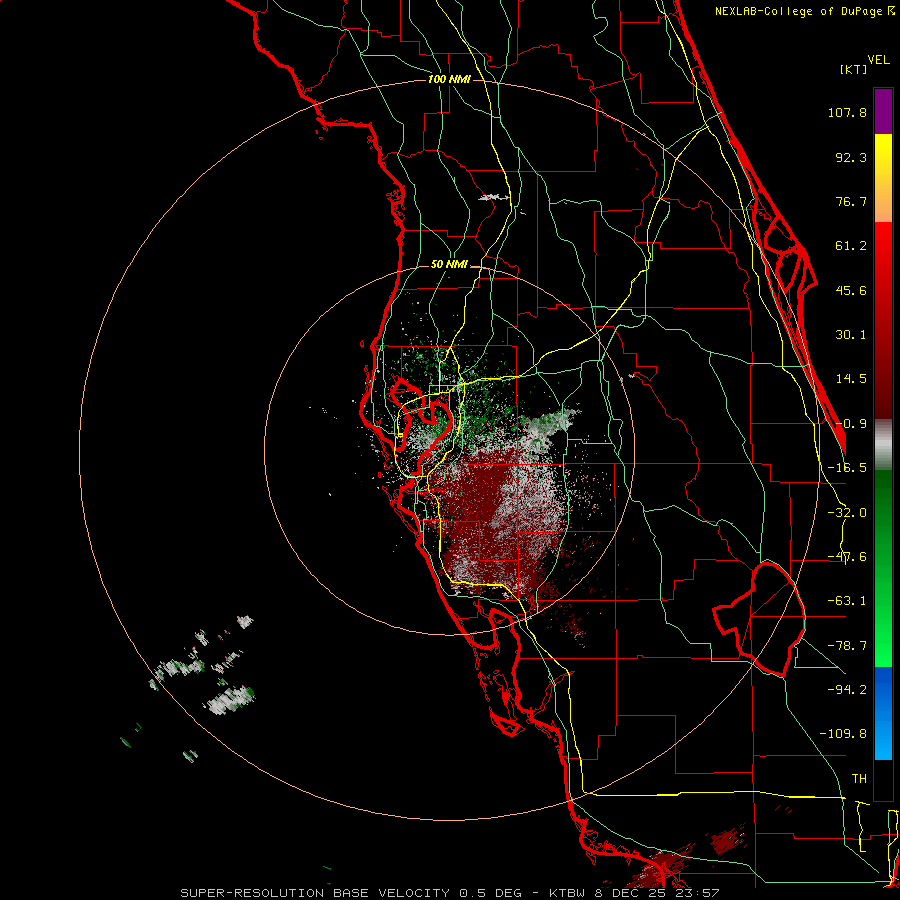Click the blue segment of the velocity color bar
Screen dimensions: 900x900
[883, 713]
